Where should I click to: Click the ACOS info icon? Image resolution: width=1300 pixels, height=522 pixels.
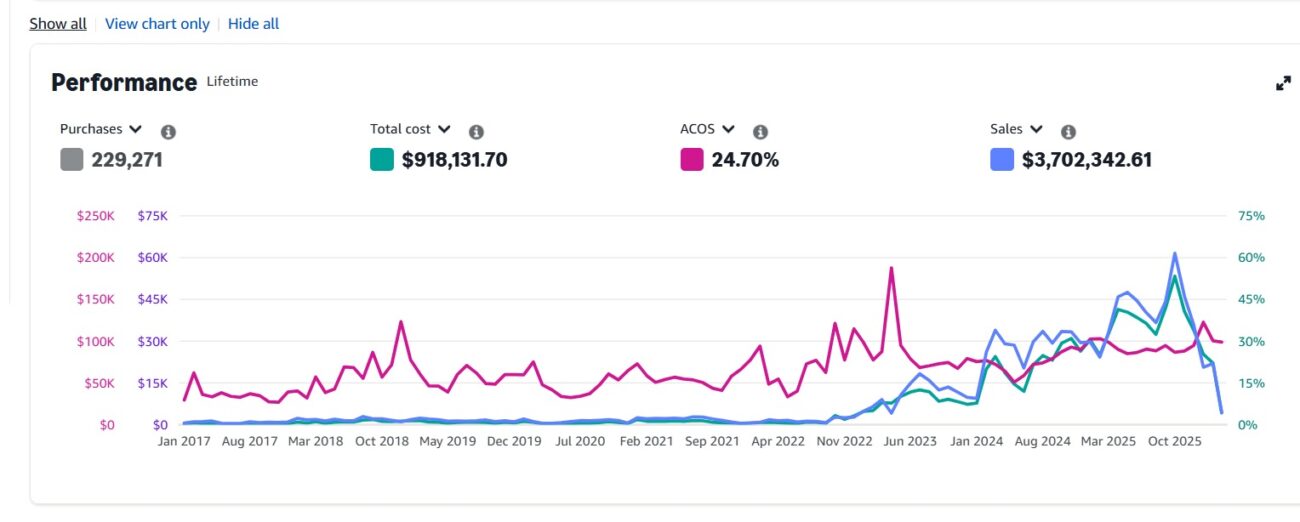[760, 132]
